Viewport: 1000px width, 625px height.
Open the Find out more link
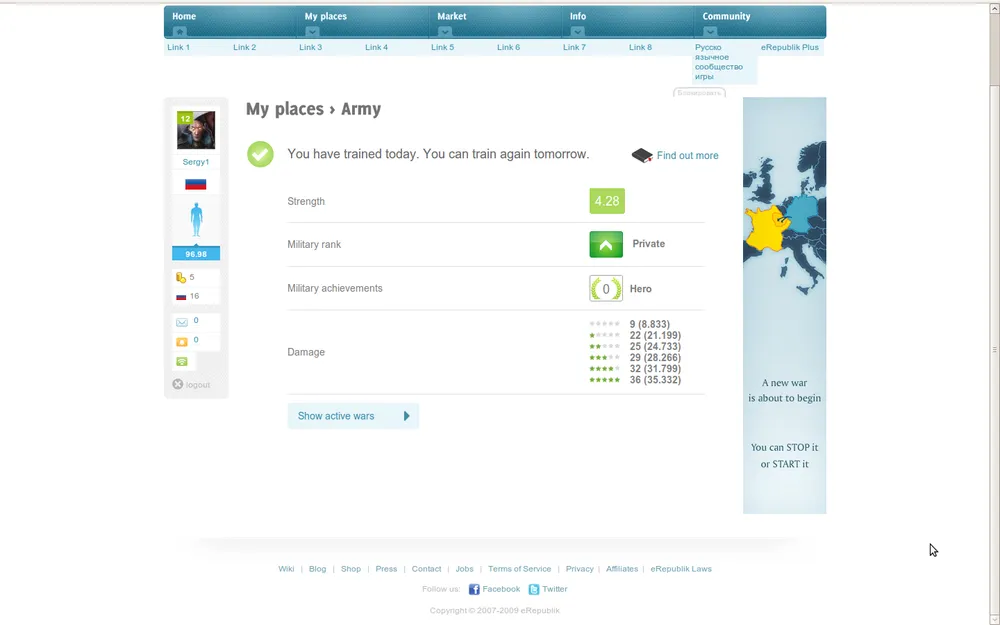(x=688, y=156)
